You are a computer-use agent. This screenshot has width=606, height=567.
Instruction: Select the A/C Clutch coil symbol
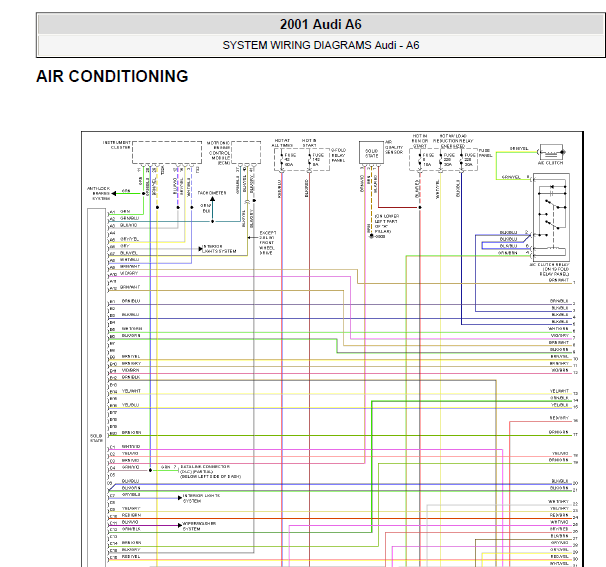coord(552,152)
